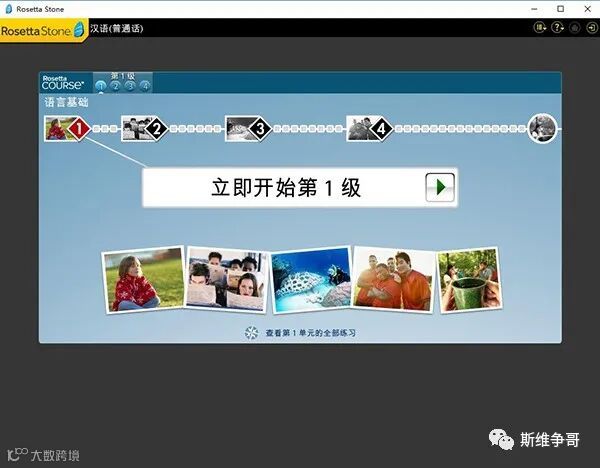600x468 pixels.
Task: Switch to unit 2 bubble
Action: (x=115, y=86)
